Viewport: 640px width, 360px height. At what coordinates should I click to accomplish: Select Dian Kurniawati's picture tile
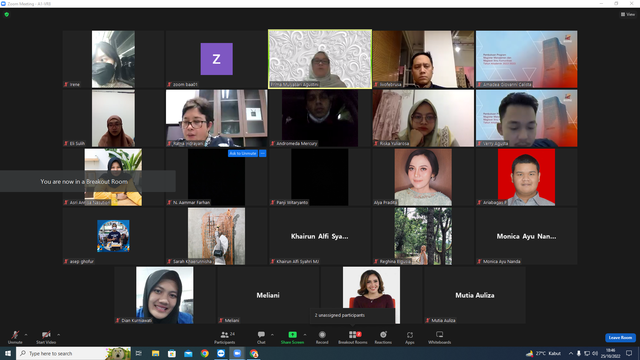tap(165, 295)
